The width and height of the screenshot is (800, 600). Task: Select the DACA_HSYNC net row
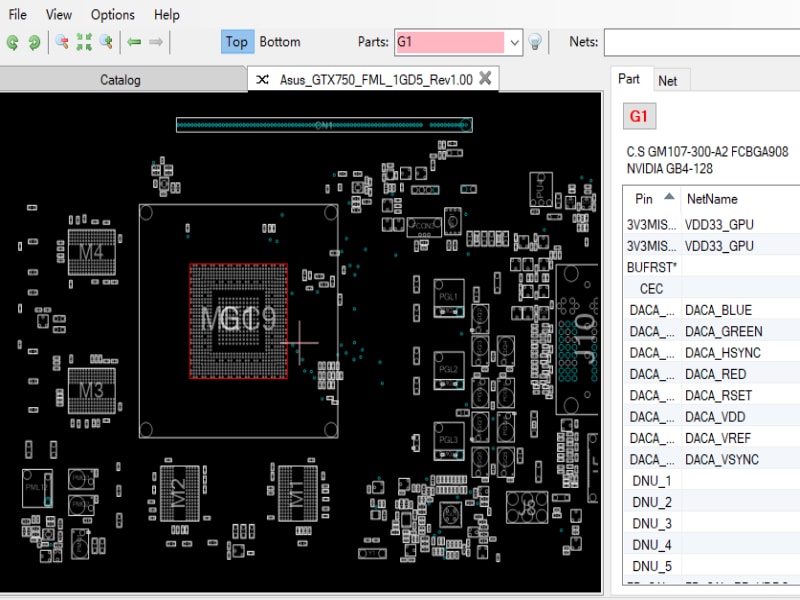(x=711, y=353)
